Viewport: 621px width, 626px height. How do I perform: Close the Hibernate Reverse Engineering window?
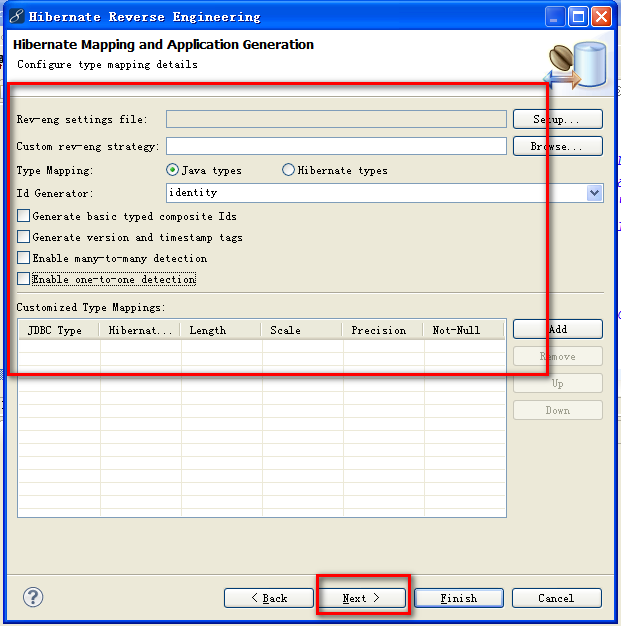601,17
